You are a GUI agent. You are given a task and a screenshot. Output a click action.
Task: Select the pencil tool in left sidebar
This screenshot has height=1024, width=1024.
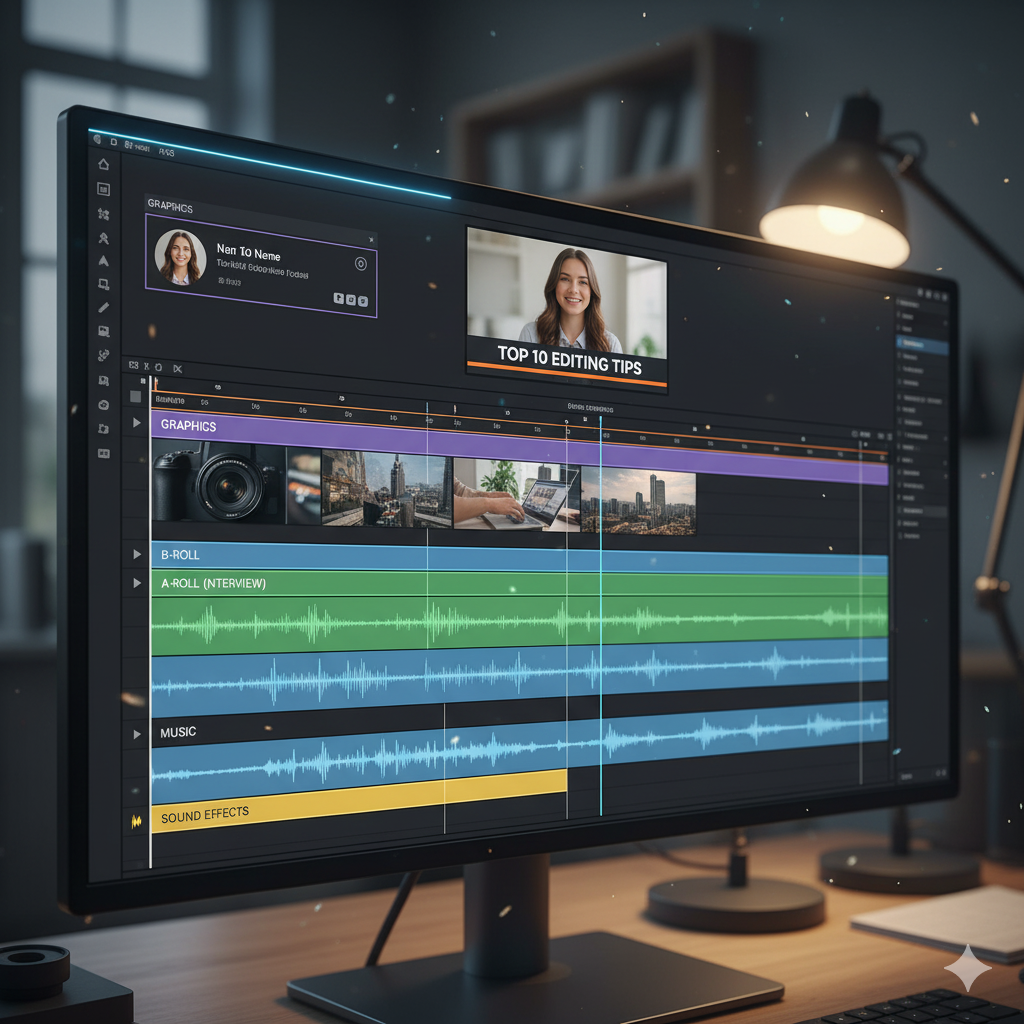(x=103, y=307)
